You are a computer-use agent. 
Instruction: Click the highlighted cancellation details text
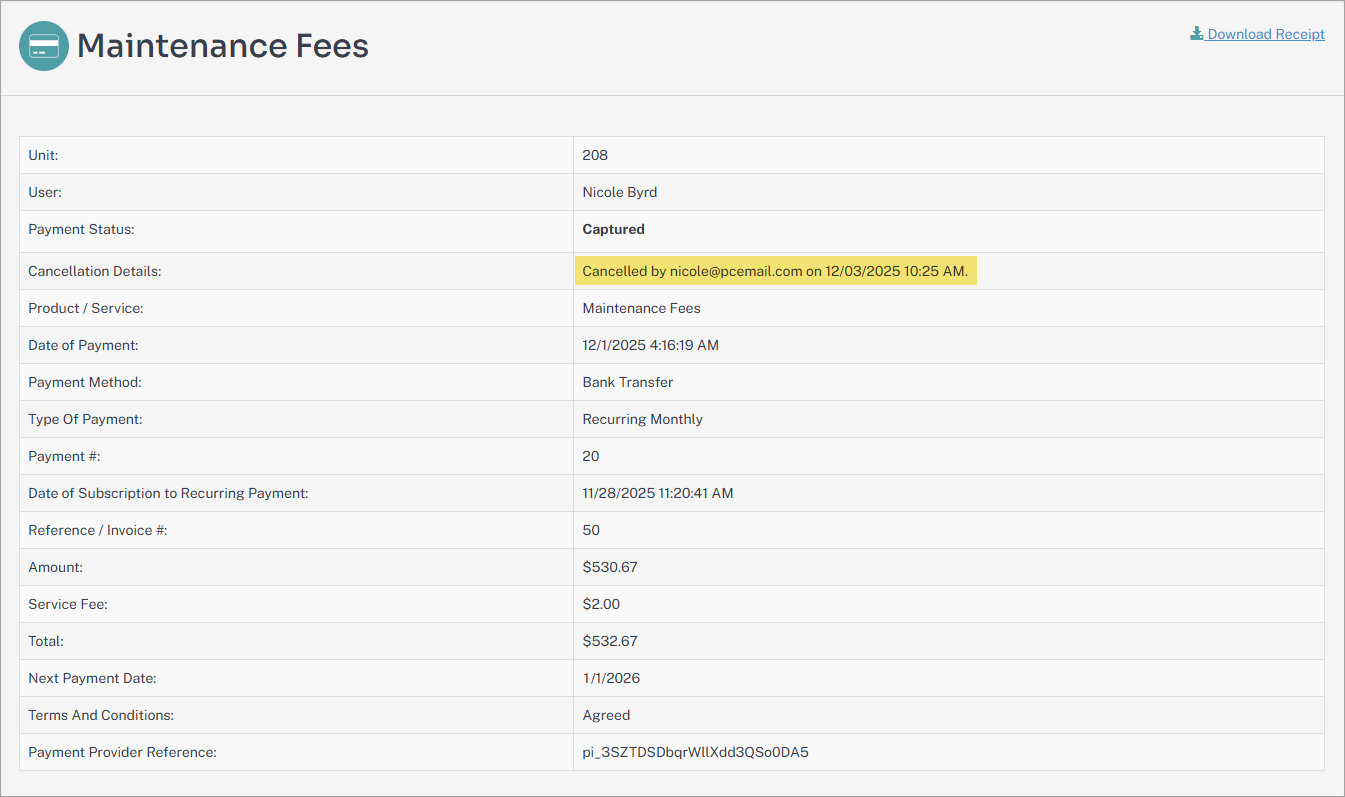pos(775,271)
